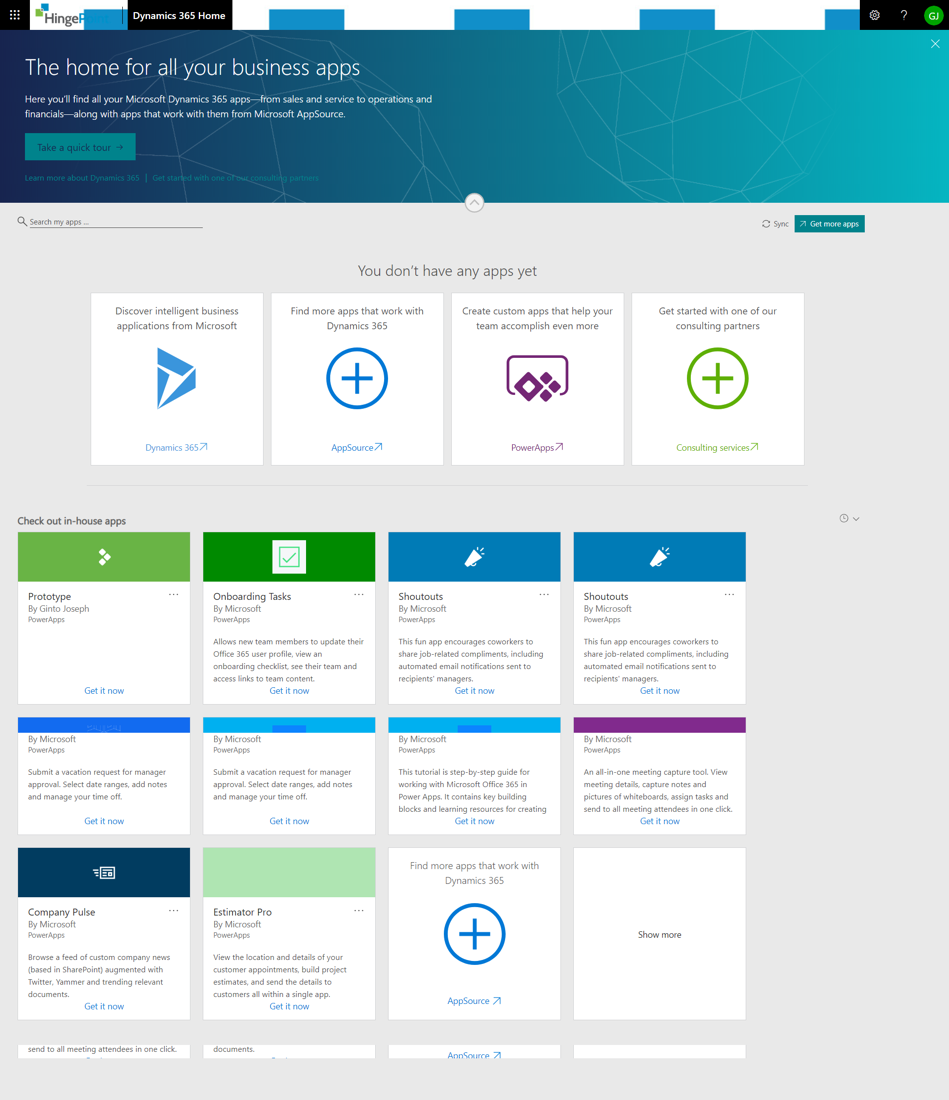The width and height of the screenshot is (949, 1100).
Task: Select the Estimator Pro title
Action: pyautogui.click(x=242, y=912)
